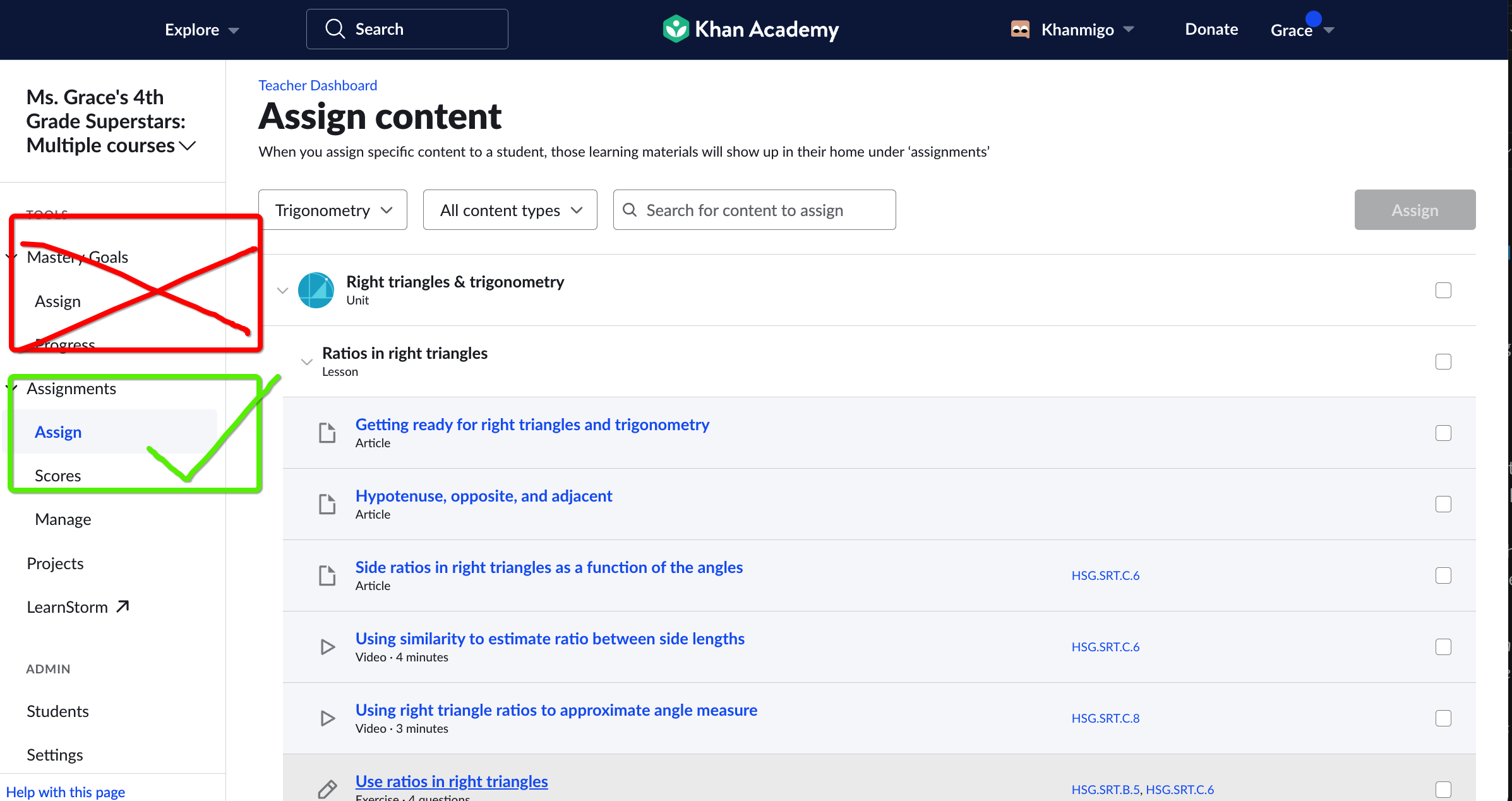Select checkbox for Side ratios in right triangles
1512x801 pixels.
tap(1443, 575)
